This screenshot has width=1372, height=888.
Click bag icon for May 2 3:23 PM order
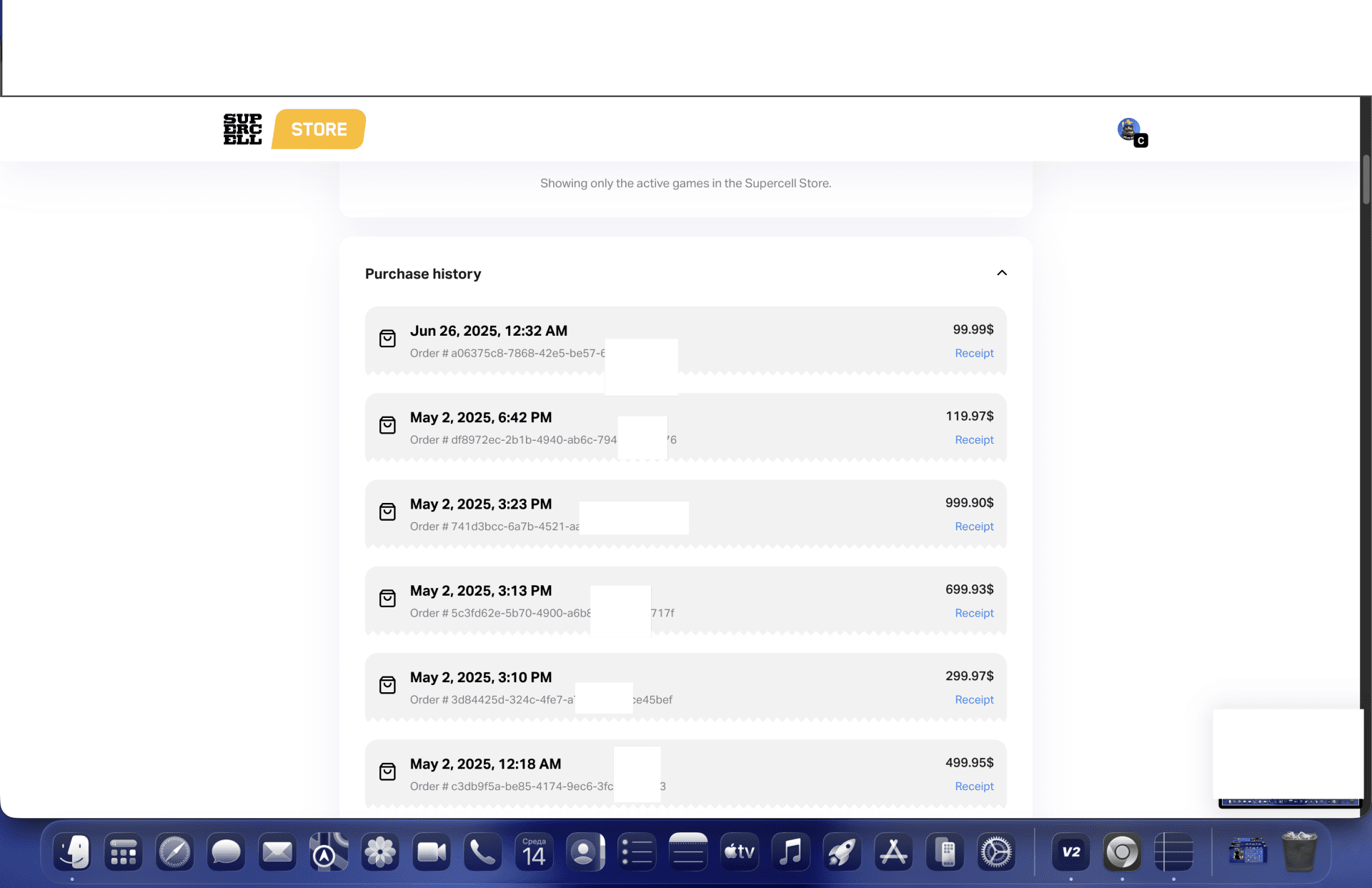[387, 512]
